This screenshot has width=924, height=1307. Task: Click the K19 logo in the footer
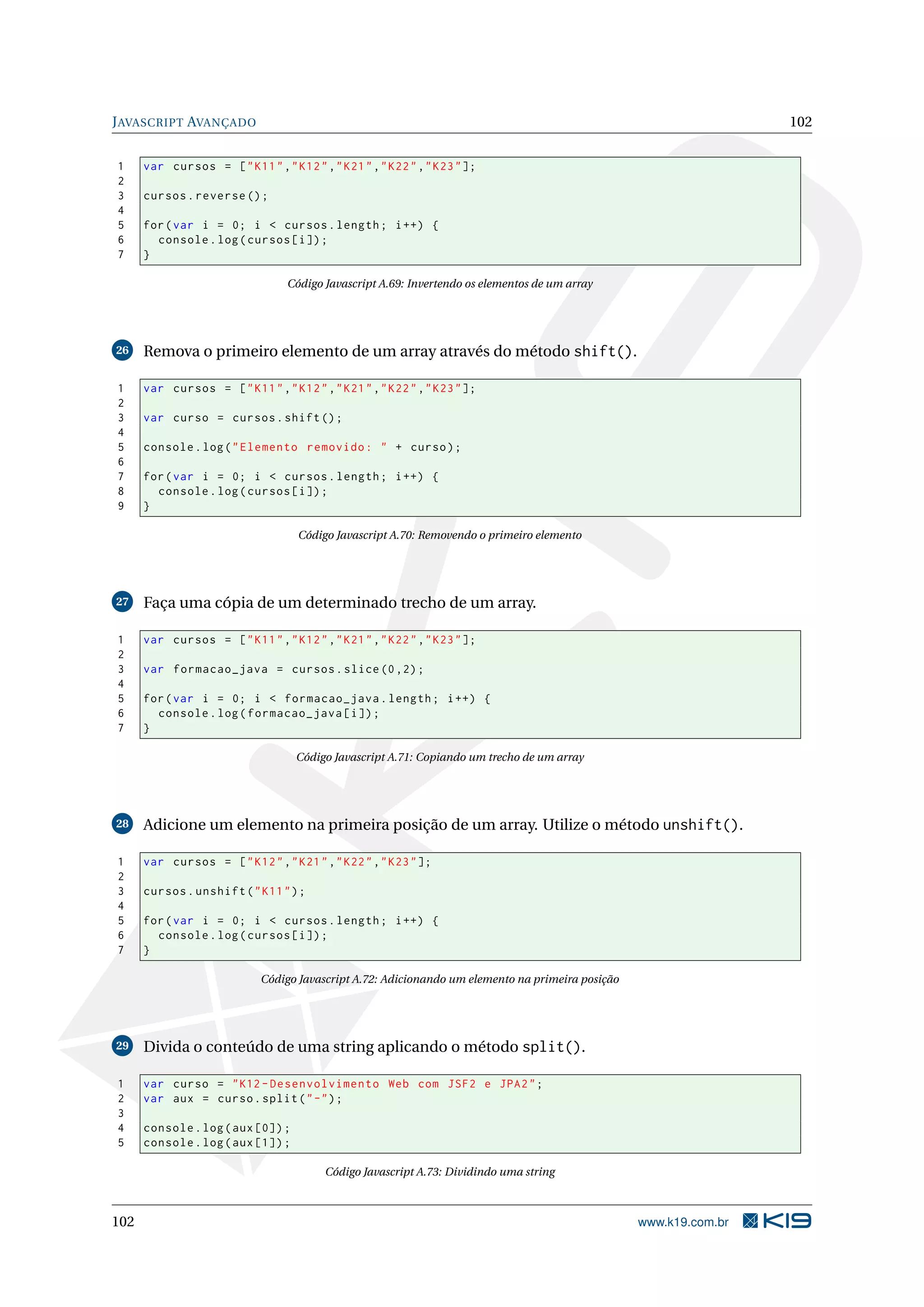click(776, 1220)
